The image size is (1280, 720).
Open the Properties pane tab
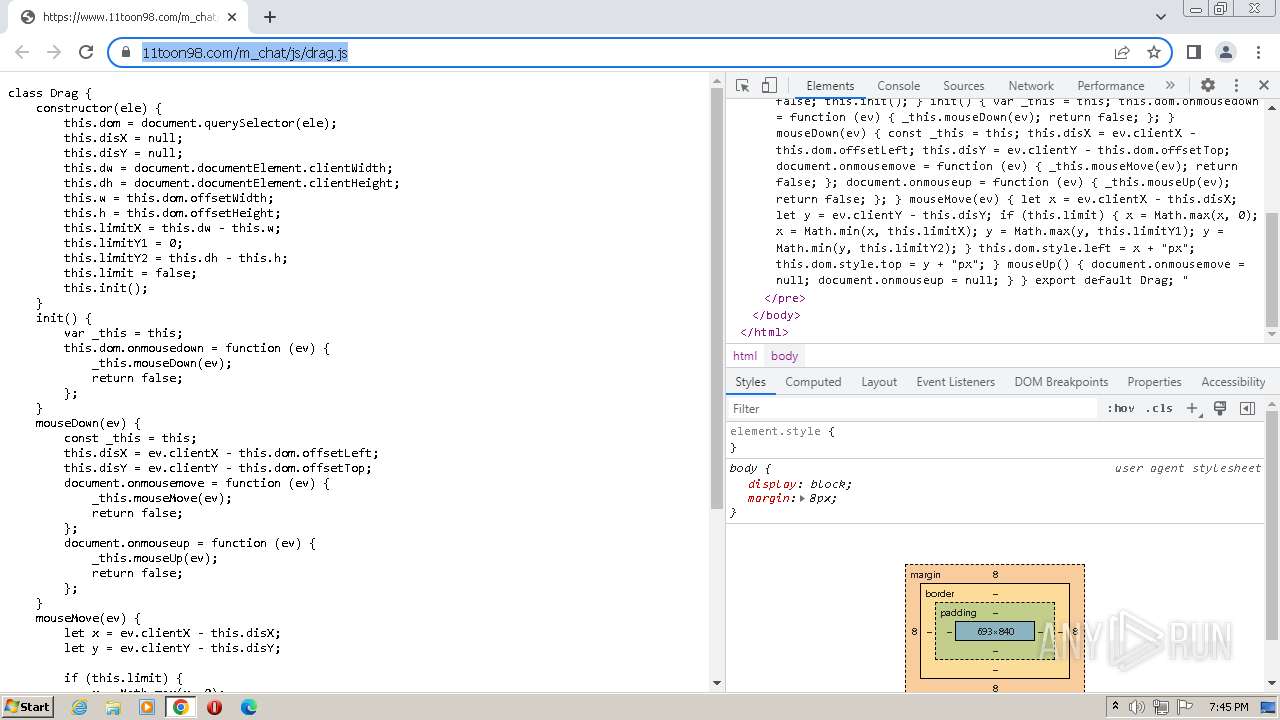pos(1154,382)
